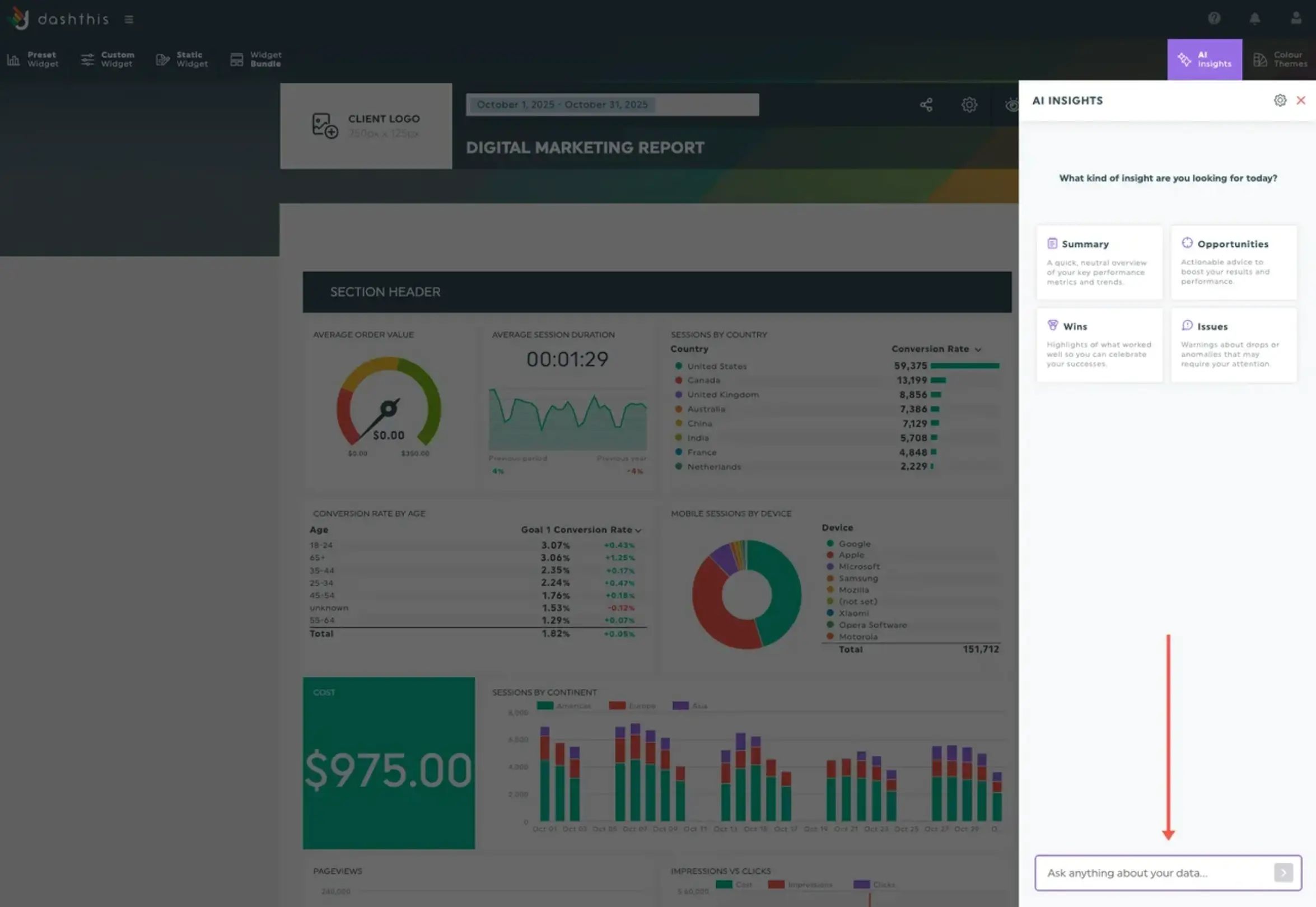Screen dimensions: 1316x907
Task: Click the share icon on the report
Action: click(x=926, y=105)
